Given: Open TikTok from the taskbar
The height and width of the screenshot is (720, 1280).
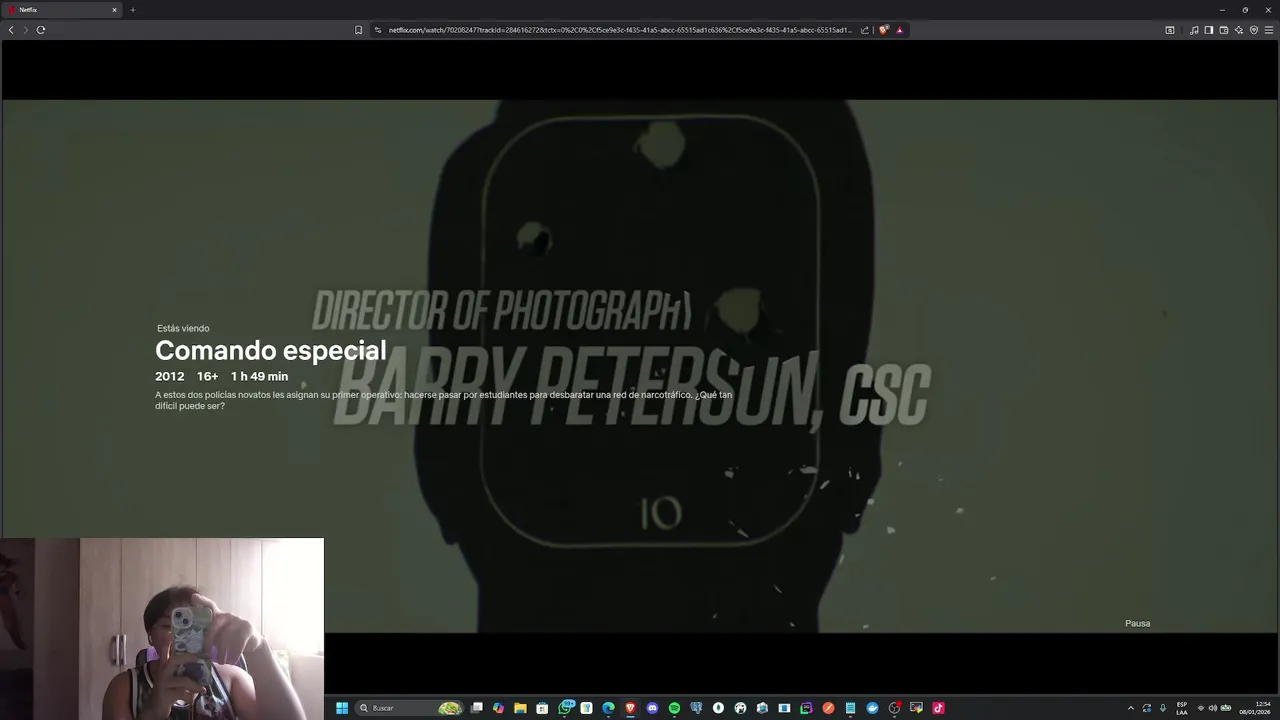Looking at the screenshot, I should [938, 708].
